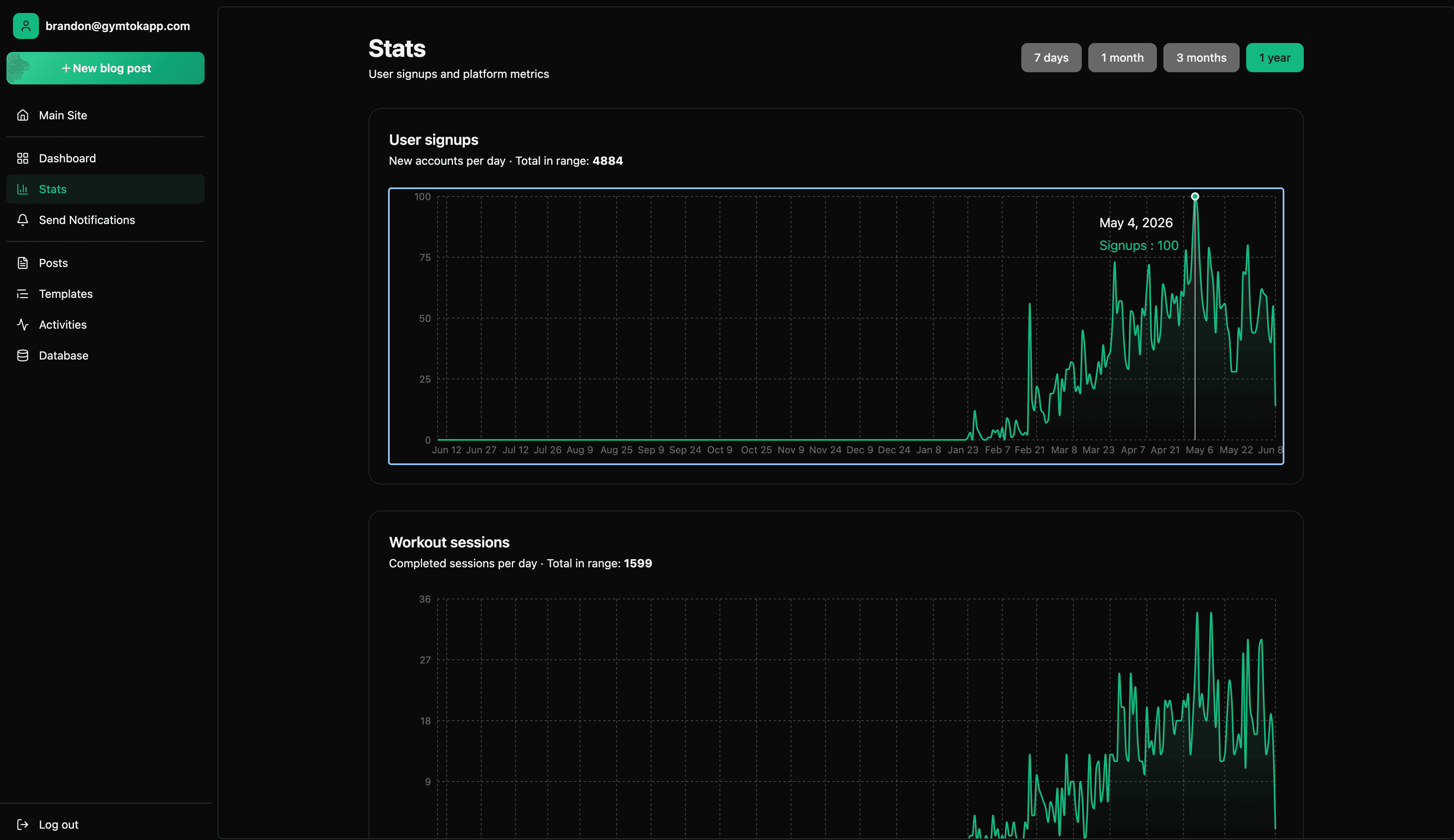
Task: Navigate to Posts
Action: [106, 263]
